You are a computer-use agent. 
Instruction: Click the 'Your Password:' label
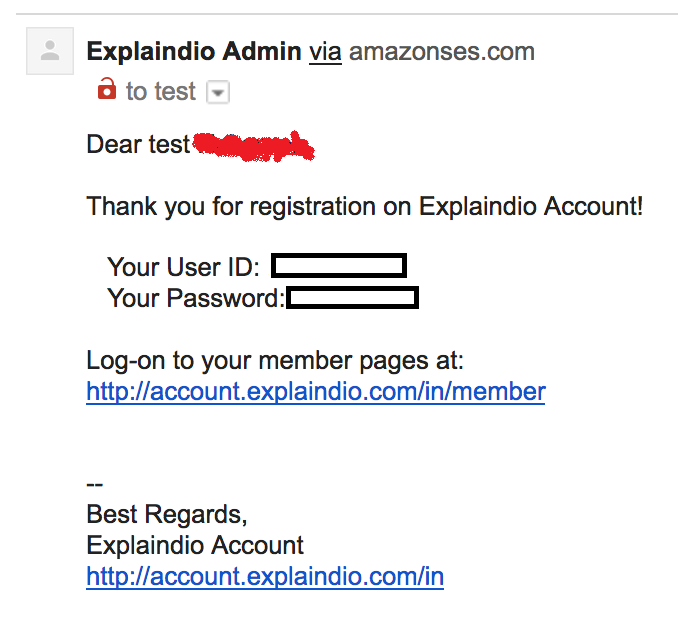click(196, 298)
